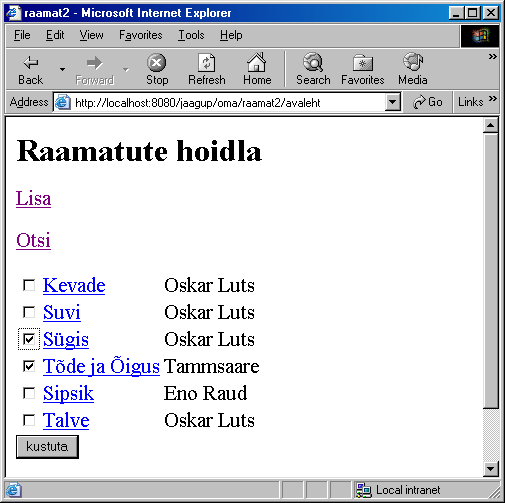The image size is (505, 503).
Task: Click the Go button arrow icon
Action: (x=419, y=102)
